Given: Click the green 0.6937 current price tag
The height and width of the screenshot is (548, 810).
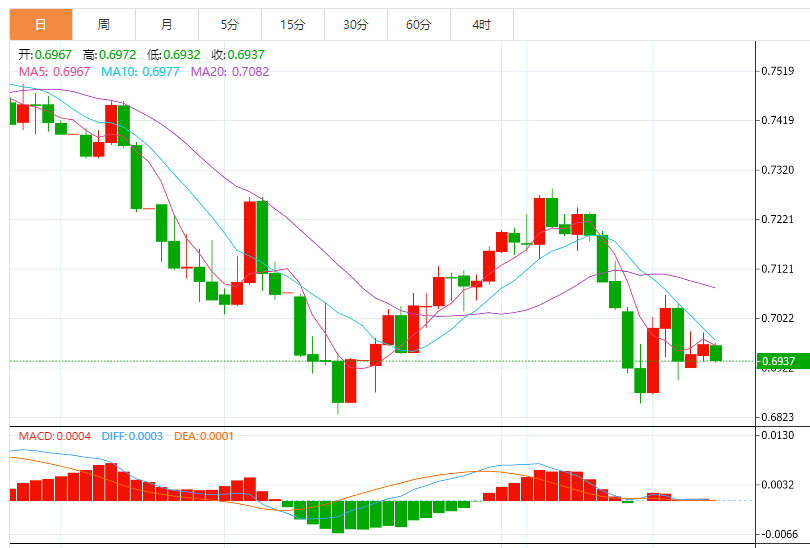Looking at the screenshot, I should [x=783, y=361].
